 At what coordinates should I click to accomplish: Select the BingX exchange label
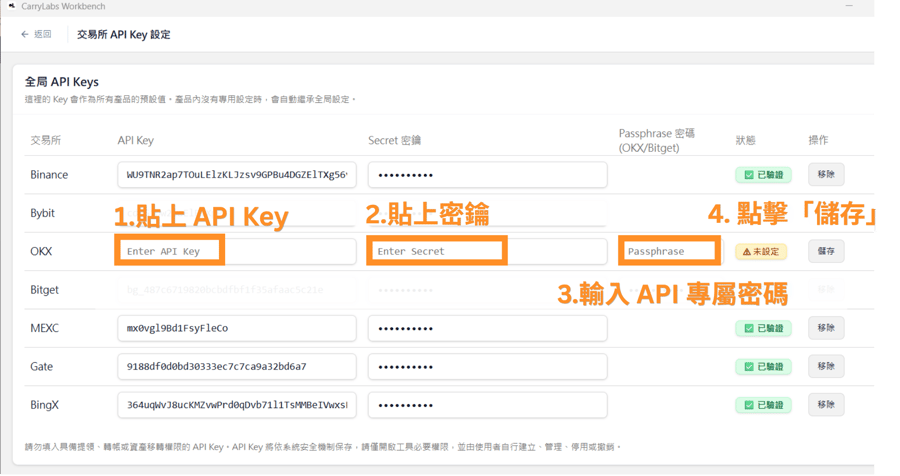point(44,405)
